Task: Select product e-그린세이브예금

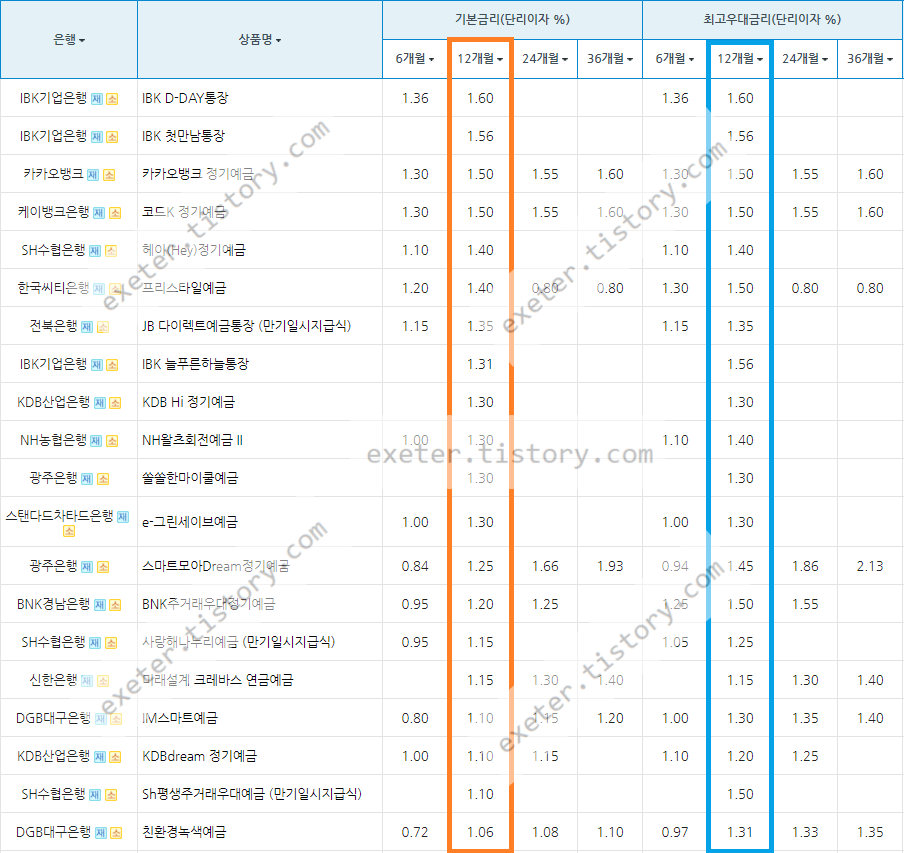Action: [190, 523]
